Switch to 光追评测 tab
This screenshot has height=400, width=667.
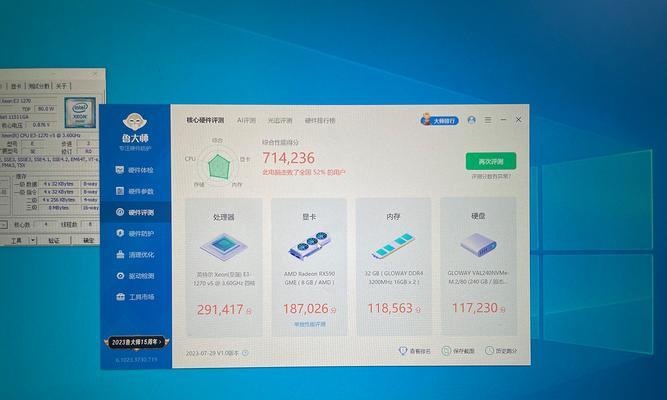[280, 121]
